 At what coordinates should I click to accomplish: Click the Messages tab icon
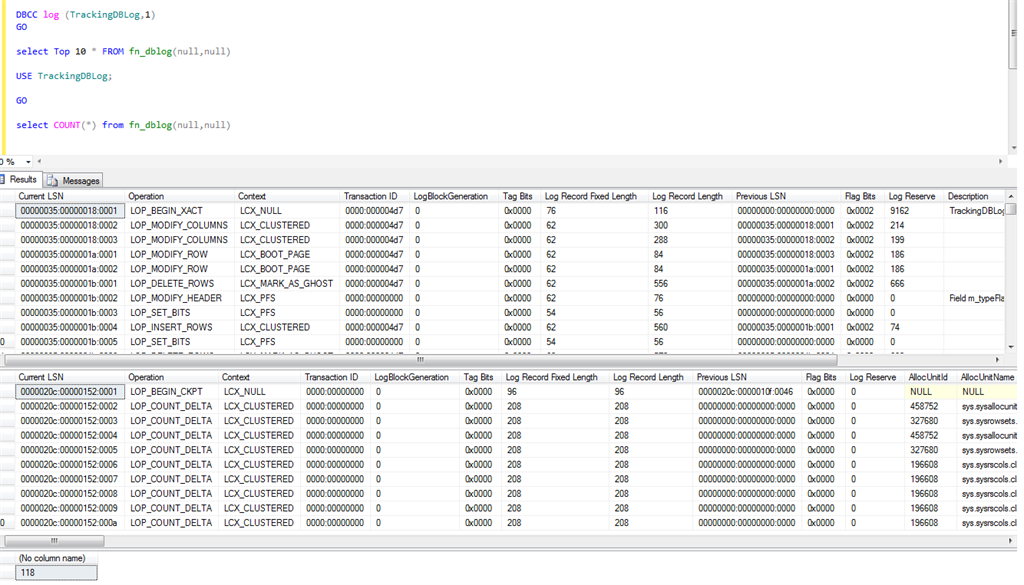tap(53, 181)
